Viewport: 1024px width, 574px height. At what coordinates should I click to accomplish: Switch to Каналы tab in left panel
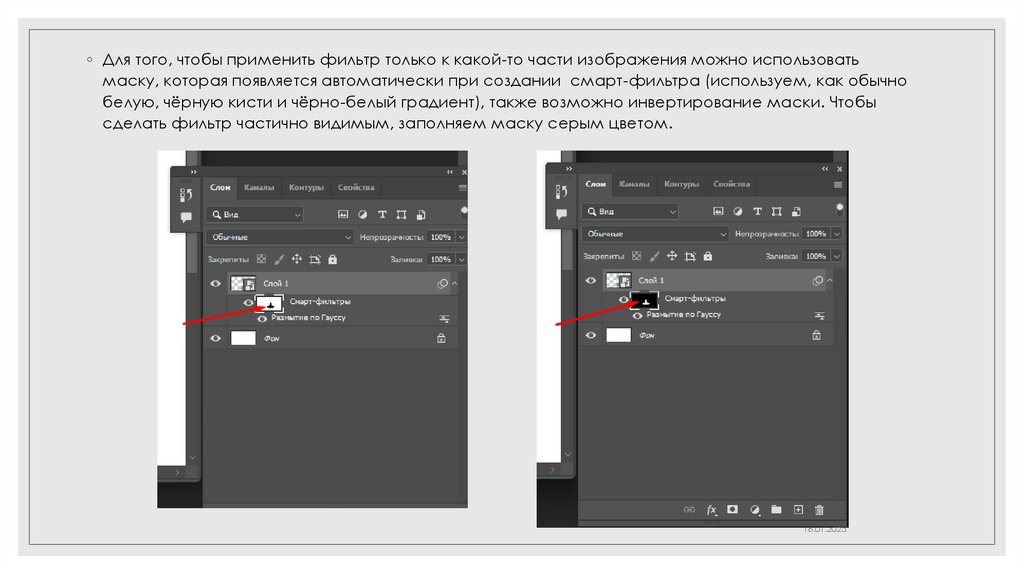[259, 187]
